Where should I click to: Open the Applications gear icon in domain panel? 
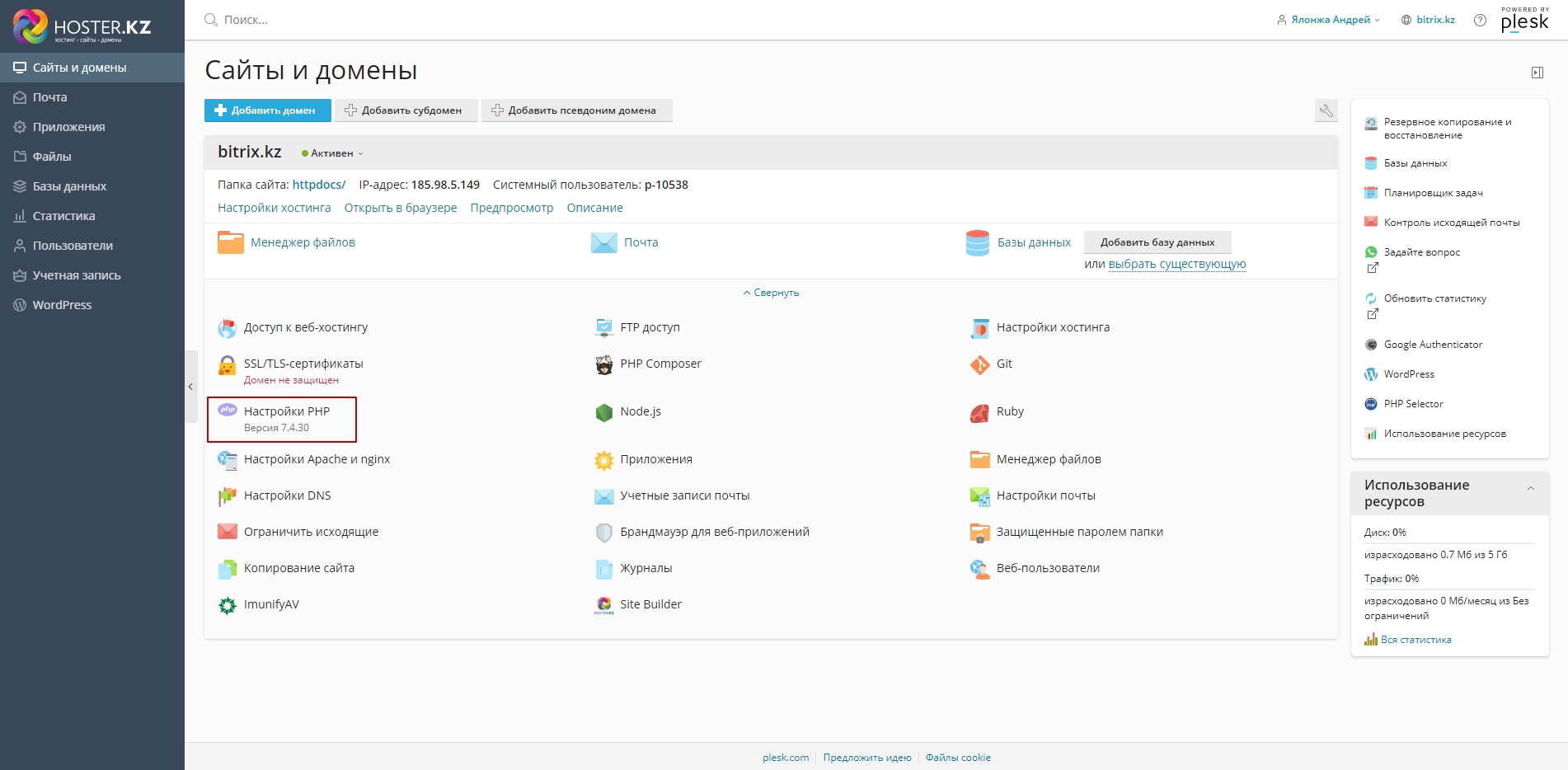(x=604, y=460)
